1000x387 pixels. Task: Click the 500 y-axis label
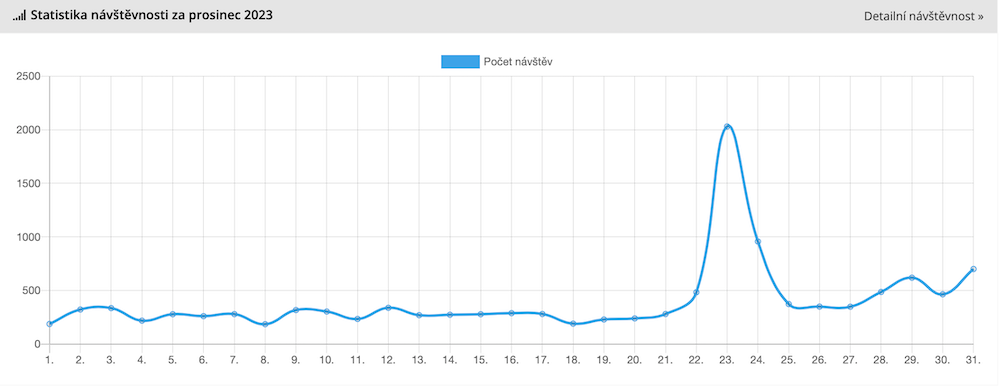31,291
